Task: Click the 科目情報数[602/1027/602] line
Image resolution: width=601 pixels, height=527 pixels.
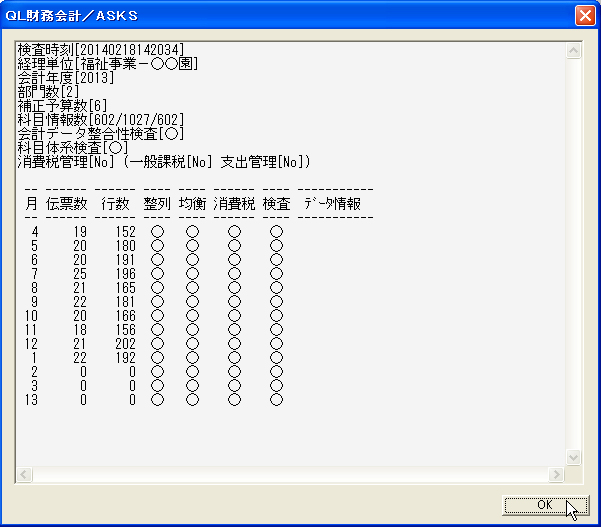Action: [101, 120]
